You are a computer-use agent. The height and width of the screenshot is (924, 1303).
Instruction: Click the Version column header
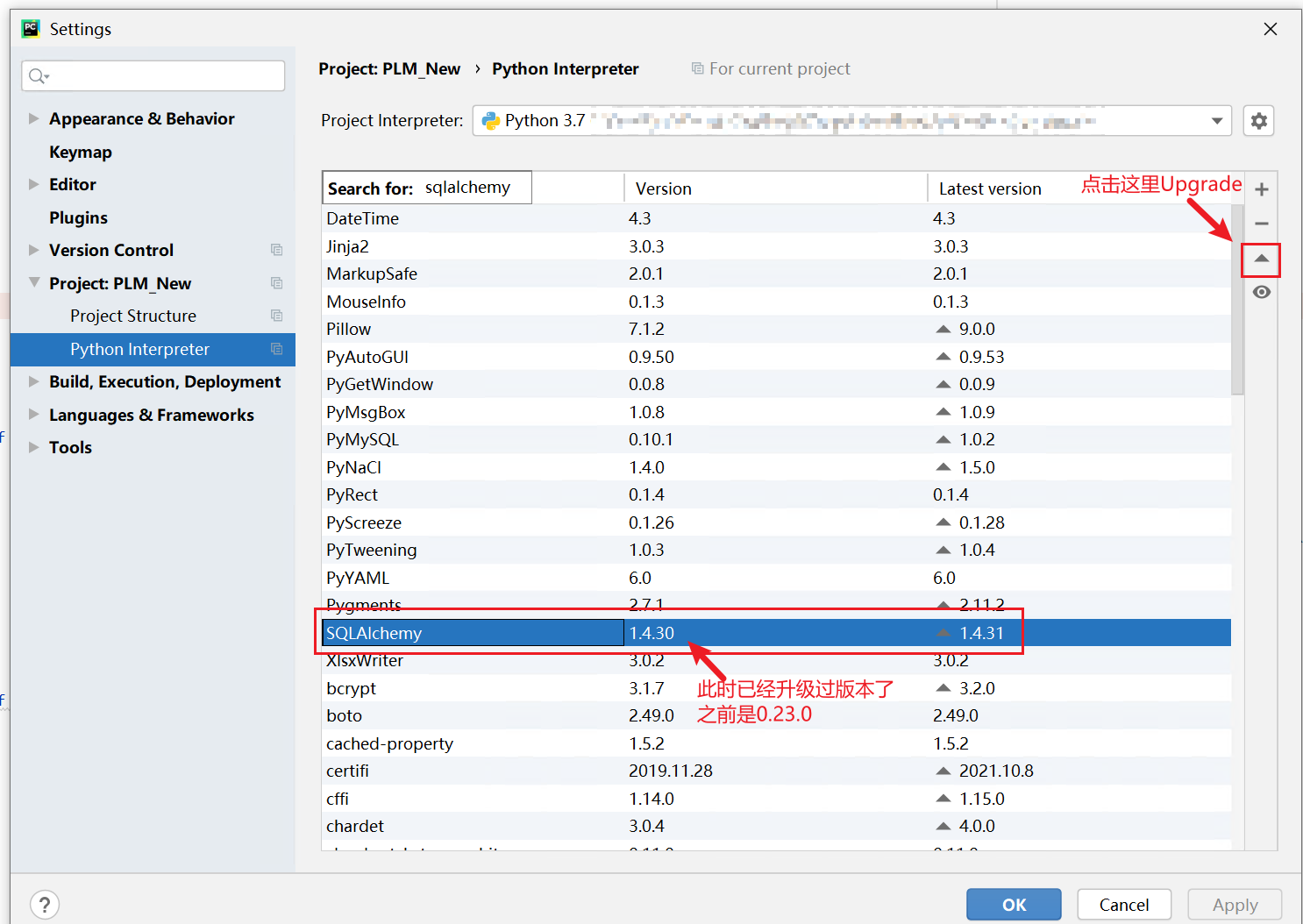pyautogui.click(x=775, y=188)
